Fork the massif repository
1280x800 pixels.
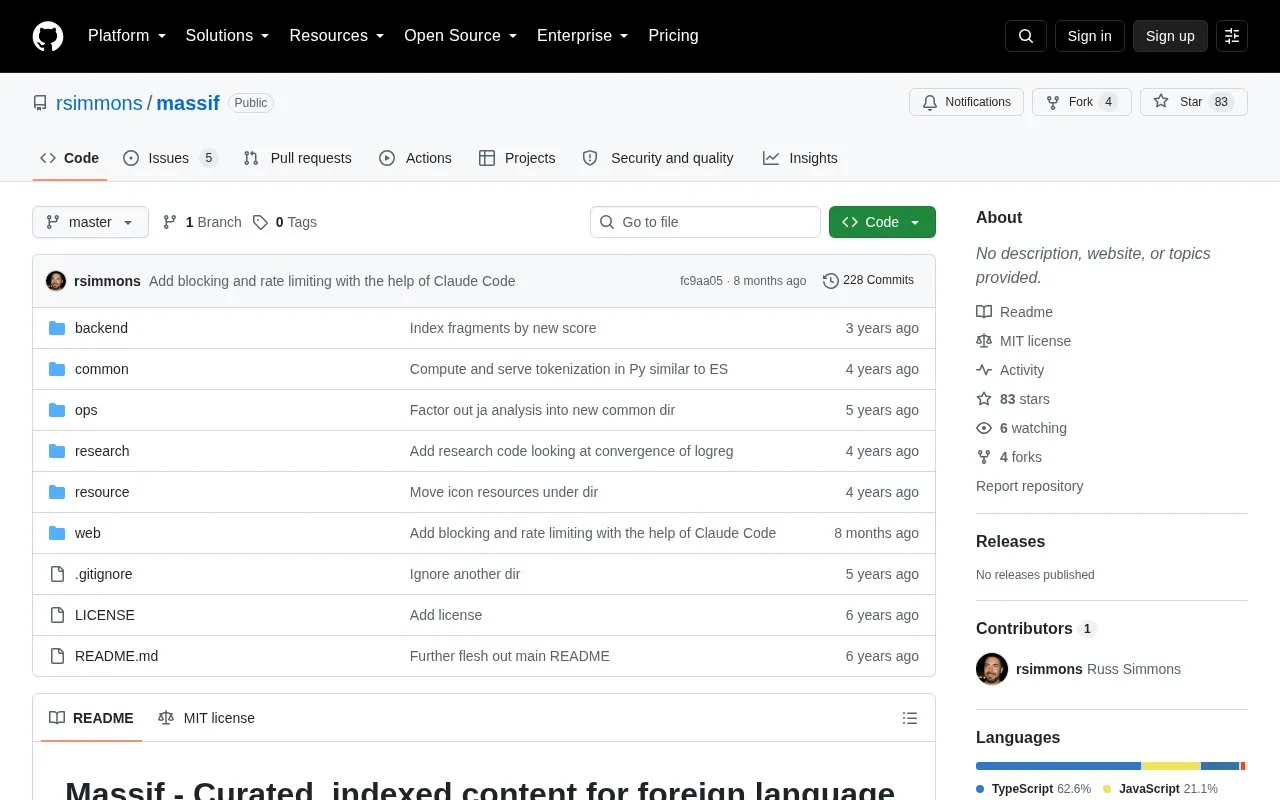(x=1081, y=102)
